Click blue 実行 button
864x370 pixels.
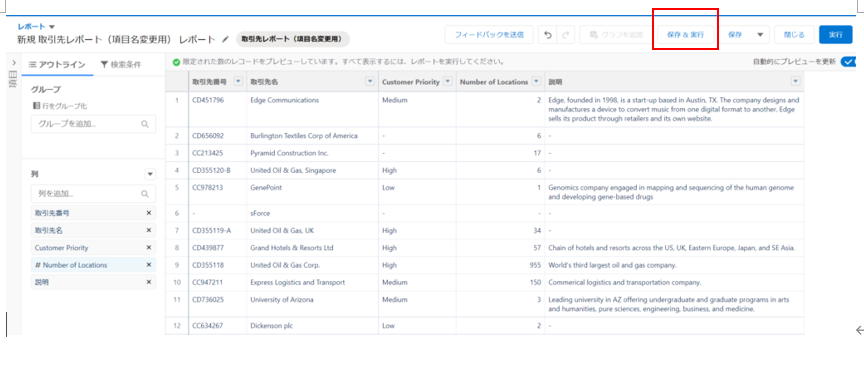(835, 34)
